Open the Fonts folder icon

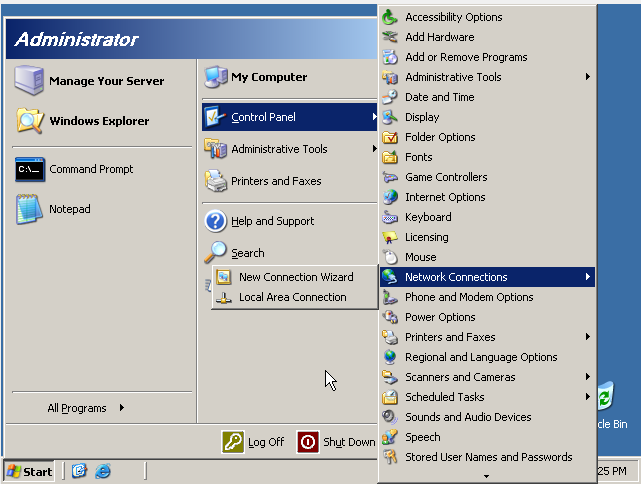point(390,157)
